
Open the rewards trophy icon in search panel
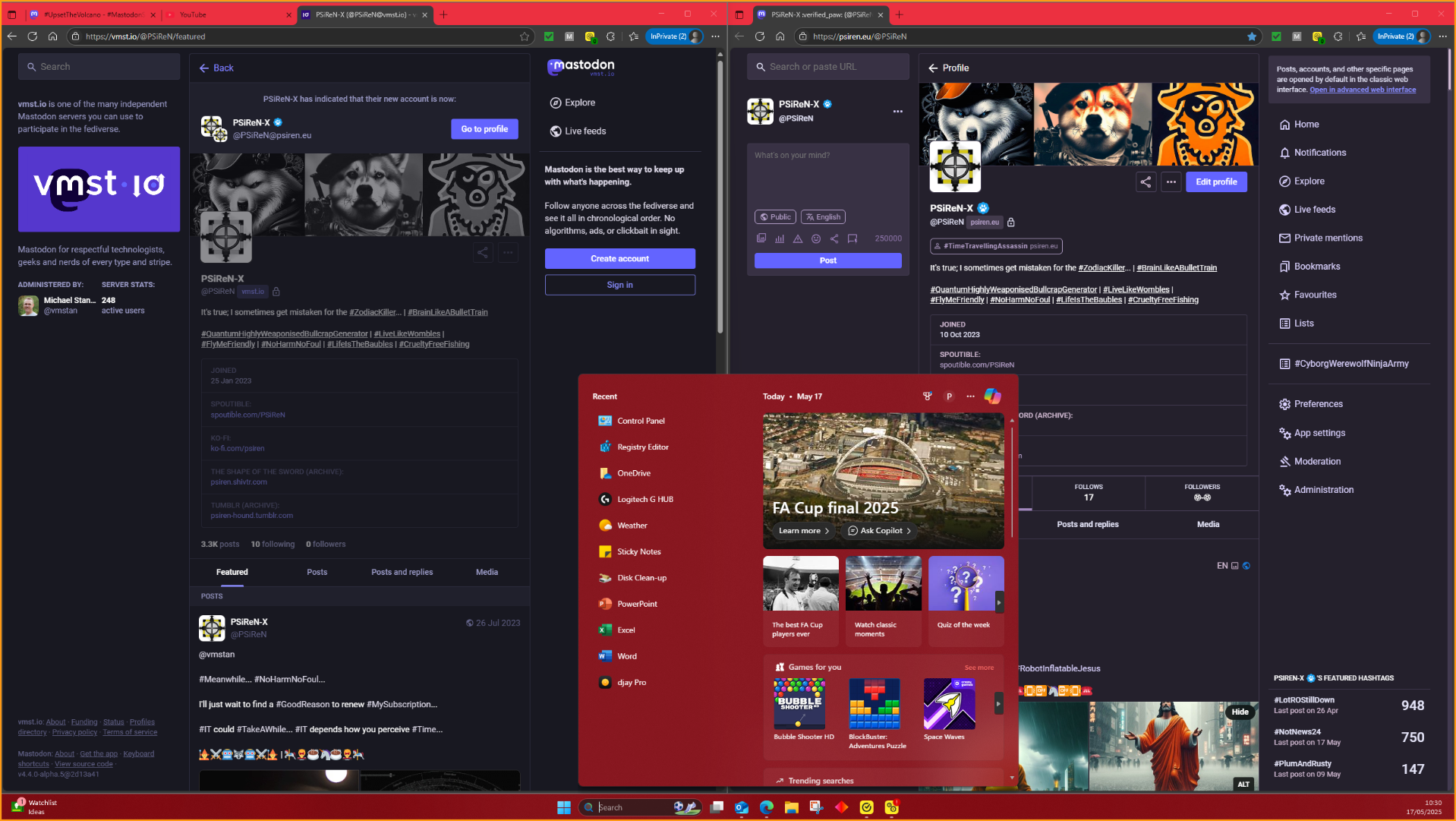coord(927,396)
